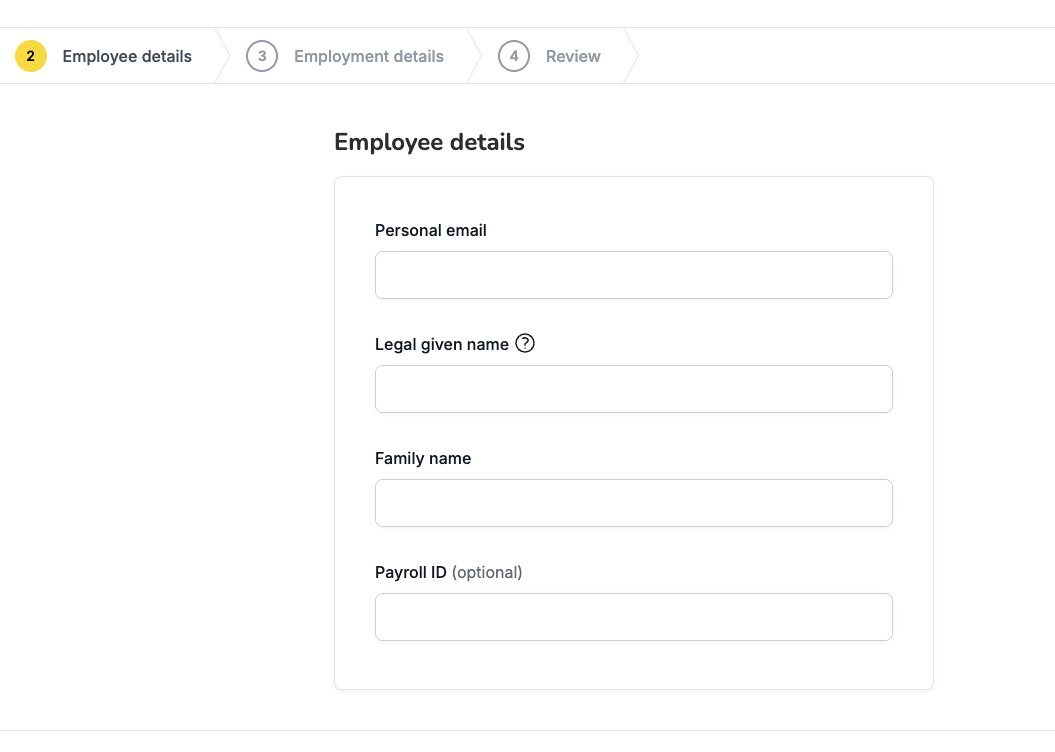Click the Legal given name label text
Screen dimensions: 1055x752
tap(441, 344)
